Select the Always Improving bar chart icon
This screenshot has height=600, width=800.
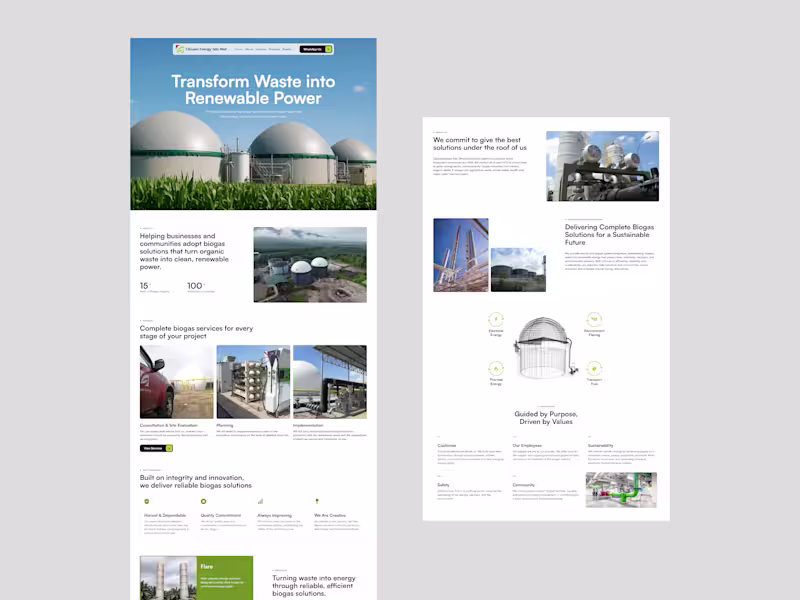coord(260,501)
